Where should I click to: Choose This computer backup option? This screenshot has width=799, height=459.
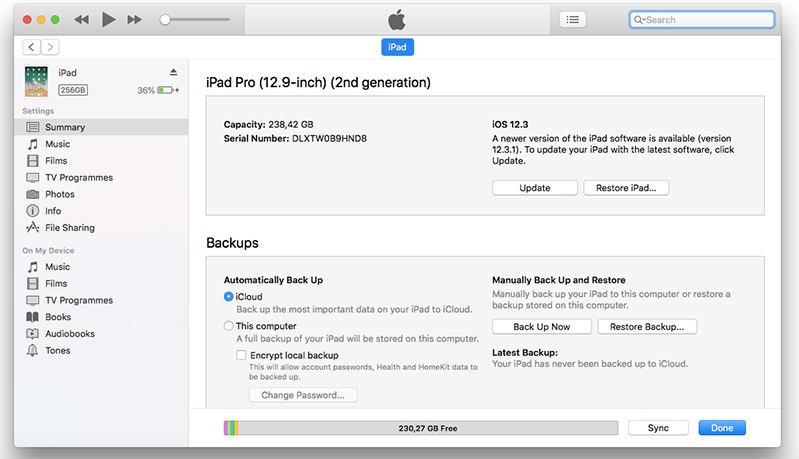click(229, 326)
